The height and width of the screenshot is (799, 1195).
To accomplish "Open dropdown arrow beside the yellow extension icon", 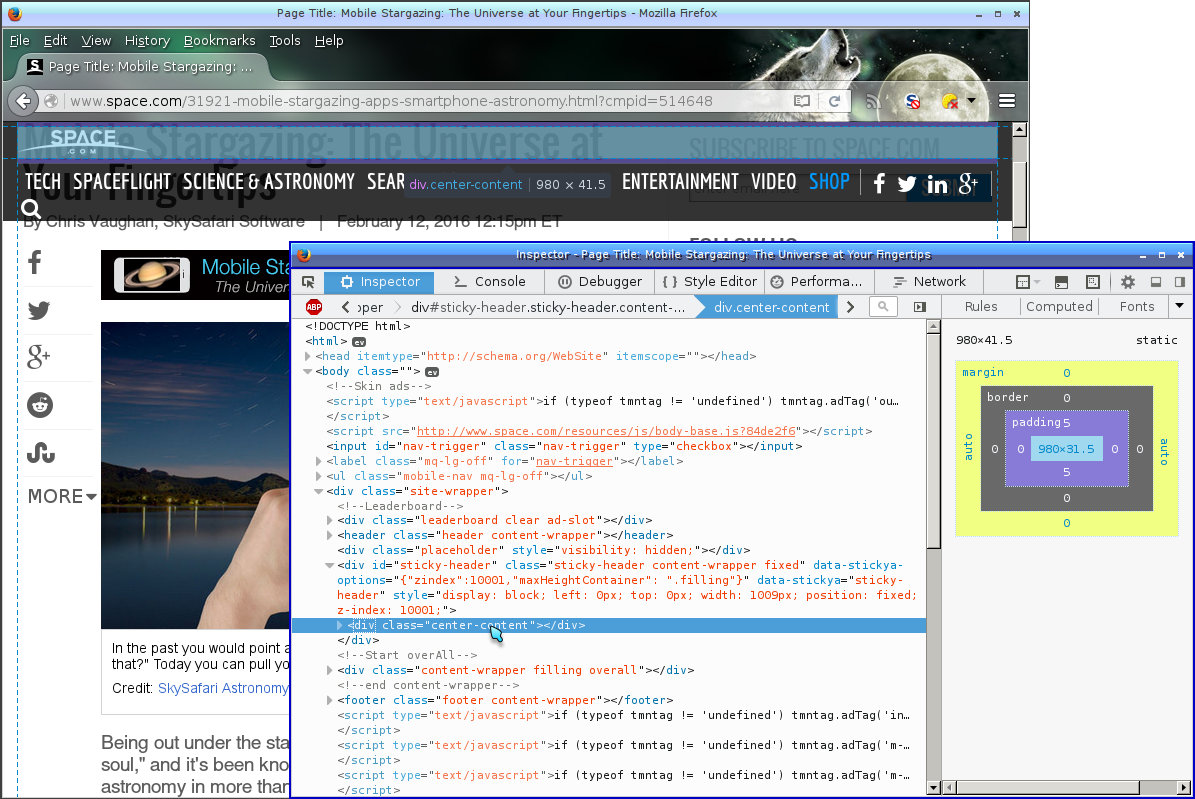I will 971,101.
